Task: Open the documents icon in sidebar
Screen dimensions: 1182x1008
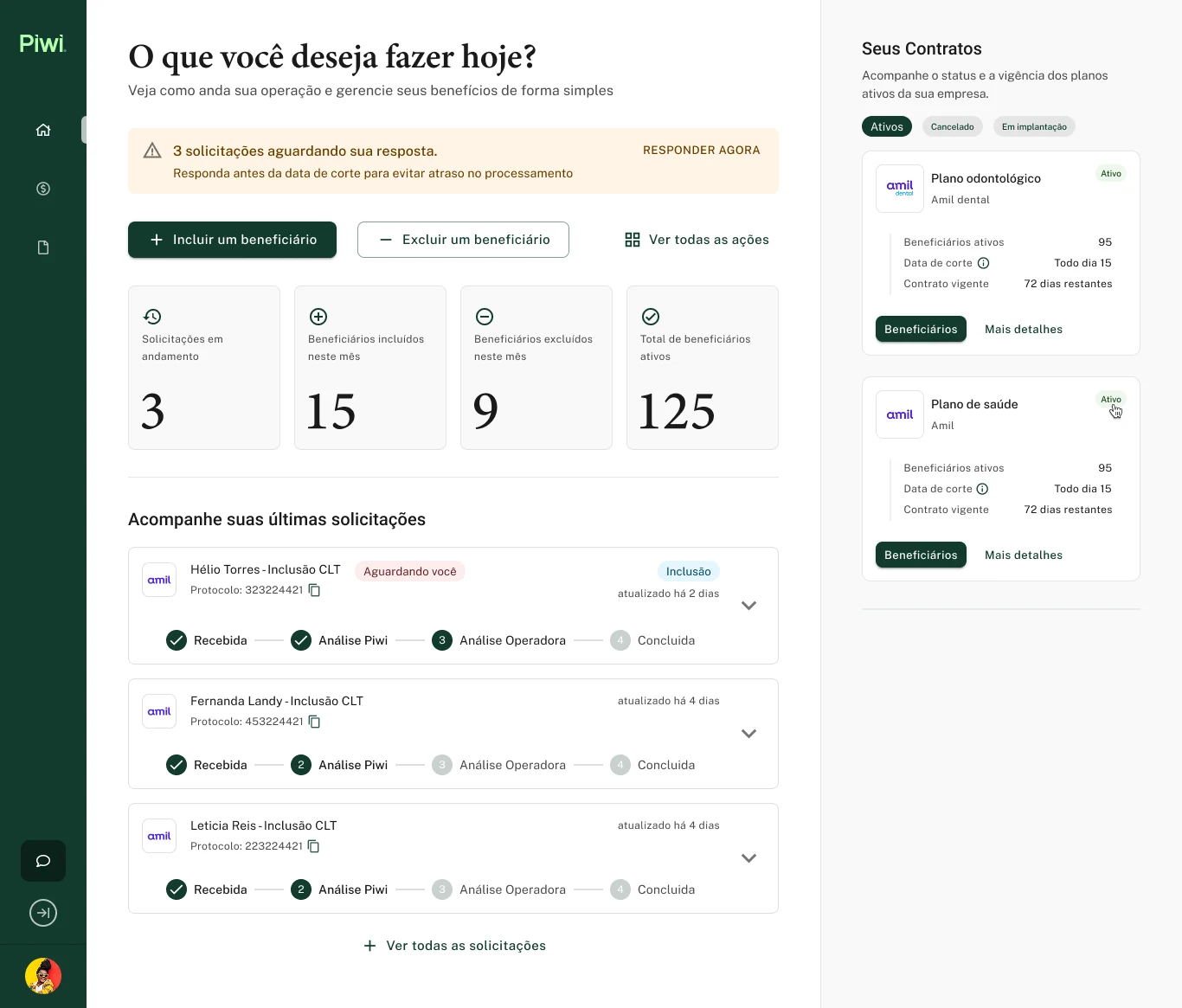Action: point(43,247)
